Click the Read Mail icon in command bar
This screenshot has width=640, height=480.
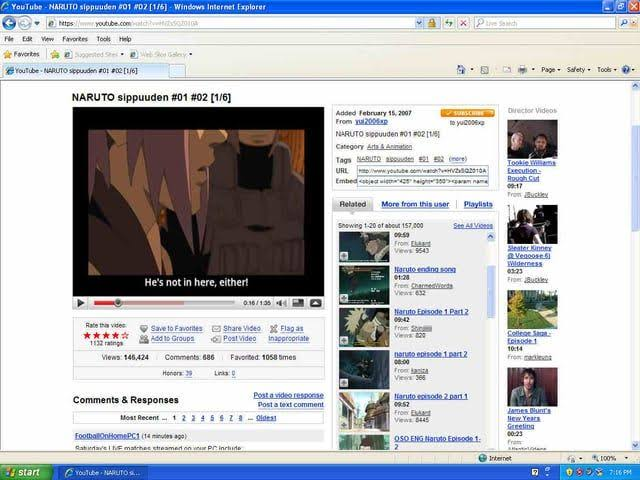tap(507, 70)
